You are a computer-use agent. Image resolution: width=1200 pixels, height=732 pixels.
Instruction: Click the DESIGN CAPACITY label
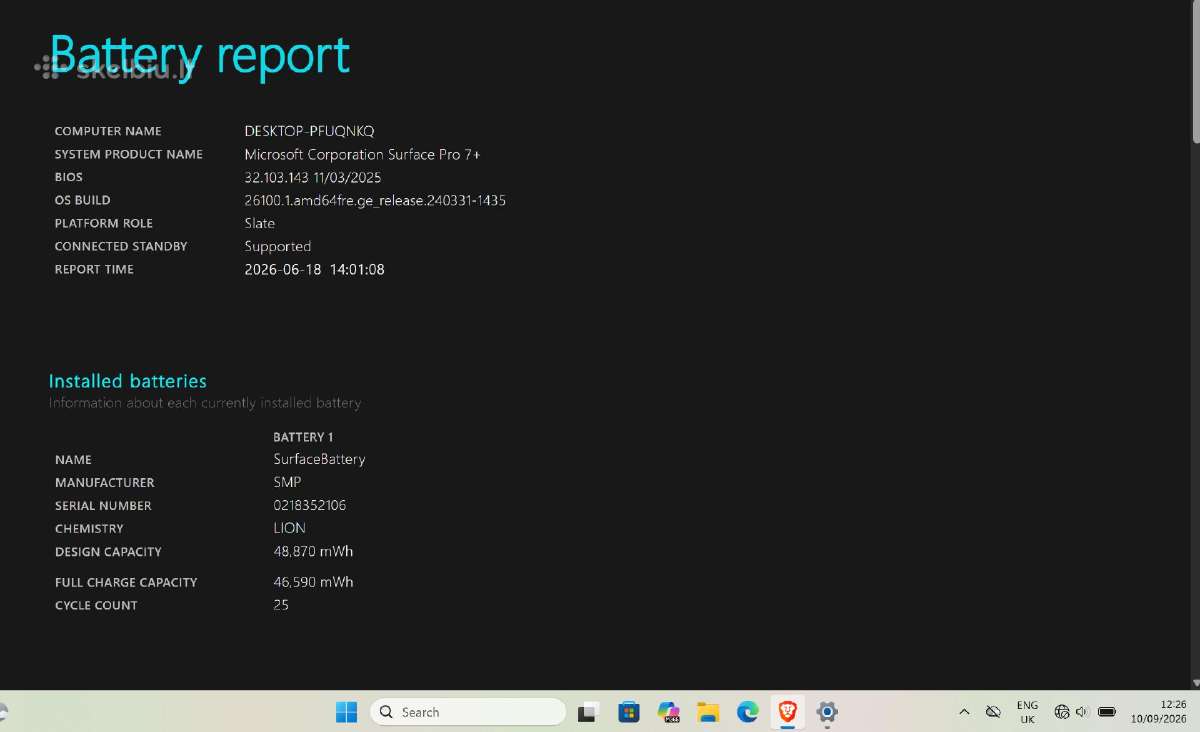click(x=108, y=552)
